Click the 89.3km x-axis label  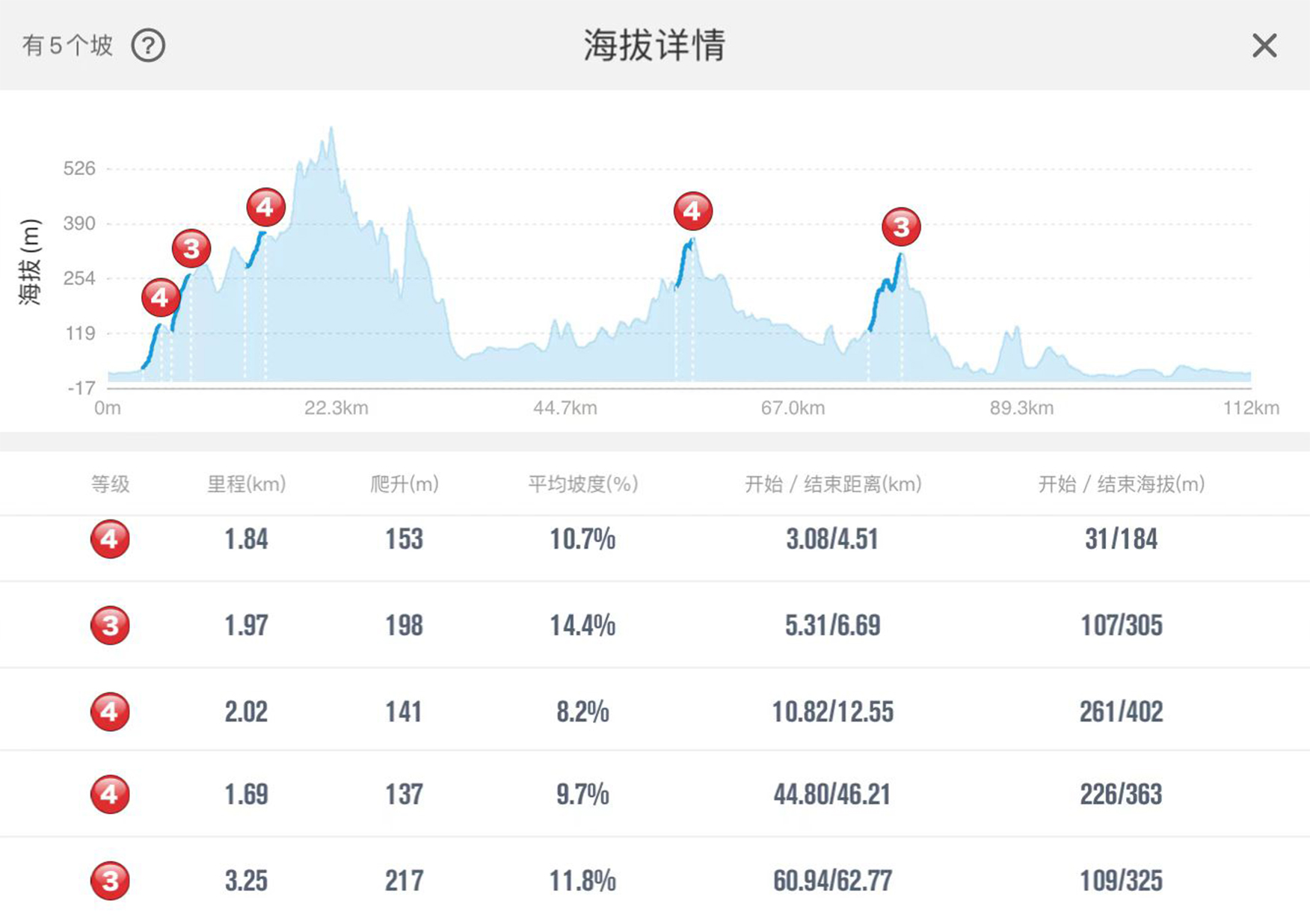pos(1022,408)
